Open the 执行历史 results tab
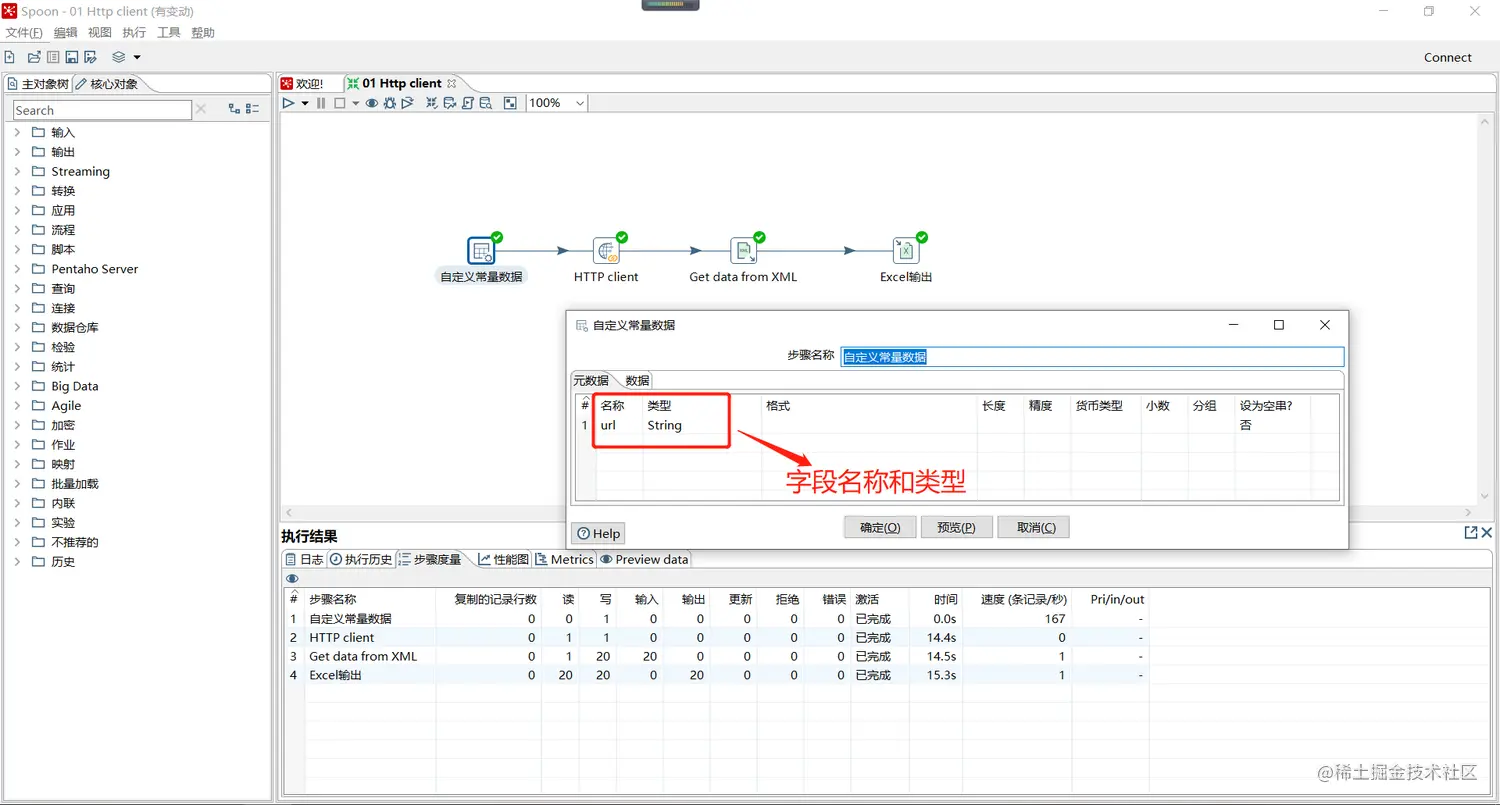 pyautogui.click(x=361, y=559)
